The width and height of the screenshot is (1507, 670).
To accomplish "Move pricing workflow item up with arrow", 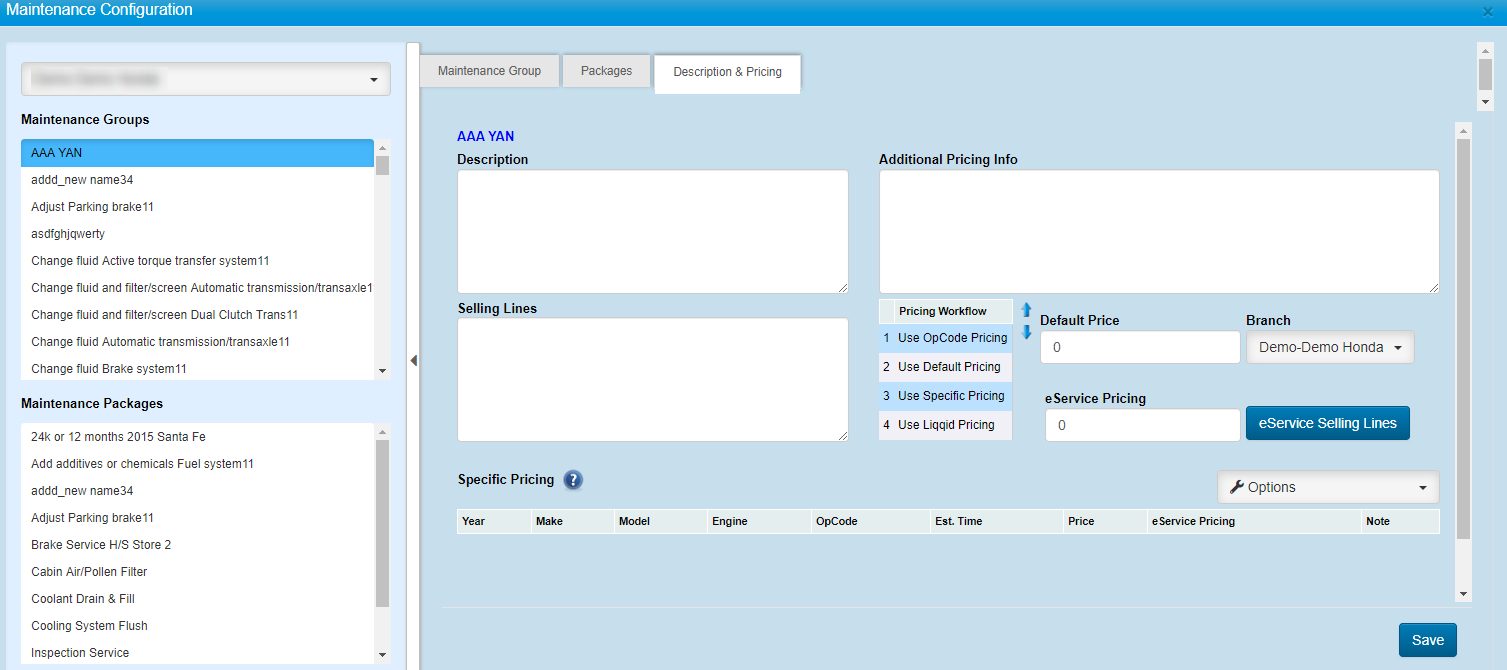I will [x=1026, y=310].
